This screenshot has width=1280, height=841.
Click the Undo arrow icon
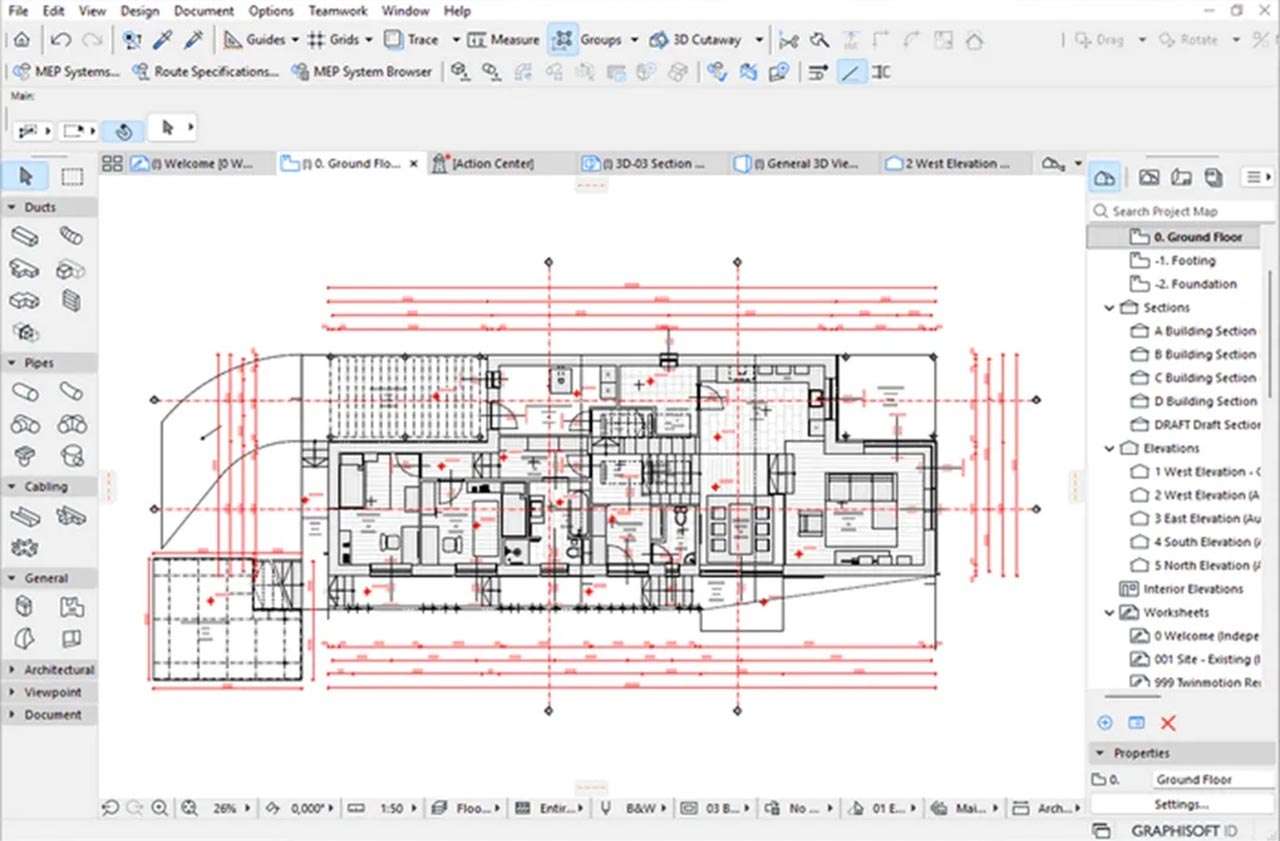[x=61, y=40]
